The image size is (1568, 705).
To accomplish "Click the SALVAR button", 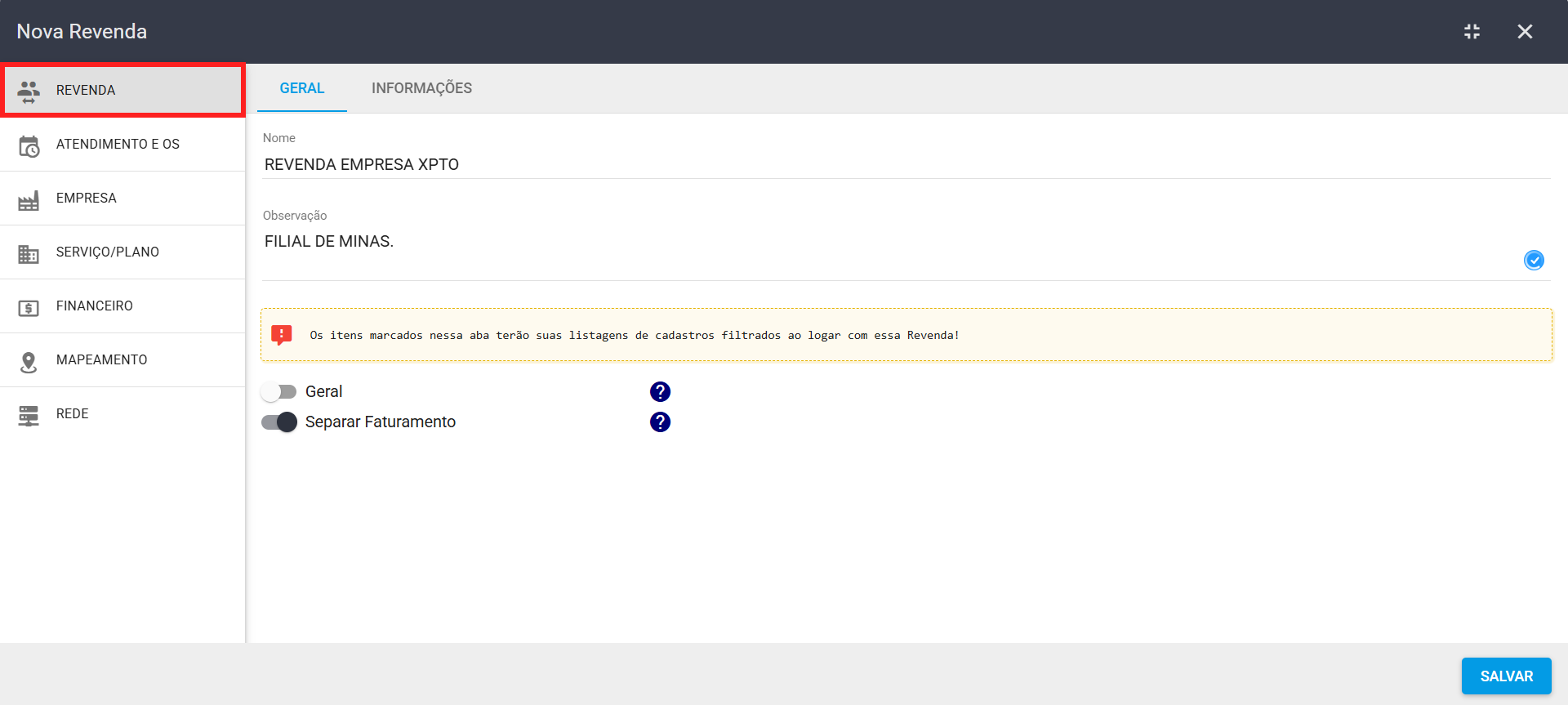I will coord(1506,676).
